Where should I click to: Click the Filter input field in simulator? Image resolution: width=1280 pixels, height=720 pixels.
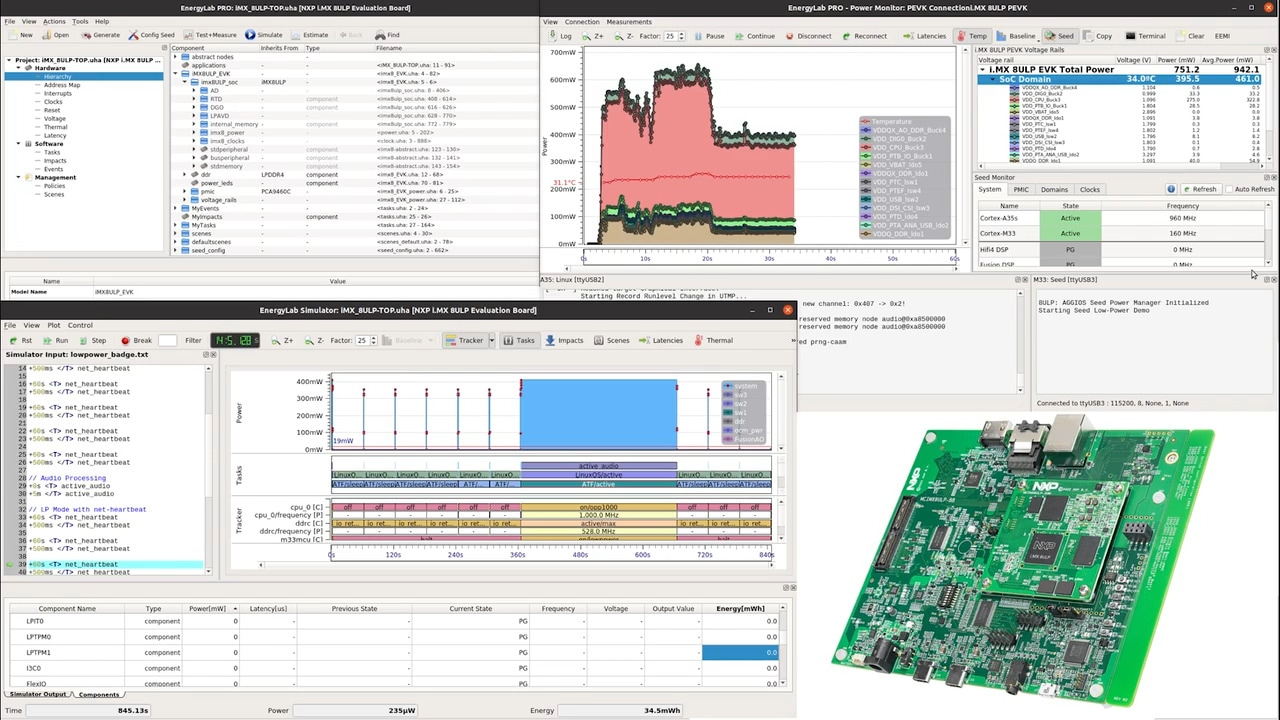(x=167, y=340)
